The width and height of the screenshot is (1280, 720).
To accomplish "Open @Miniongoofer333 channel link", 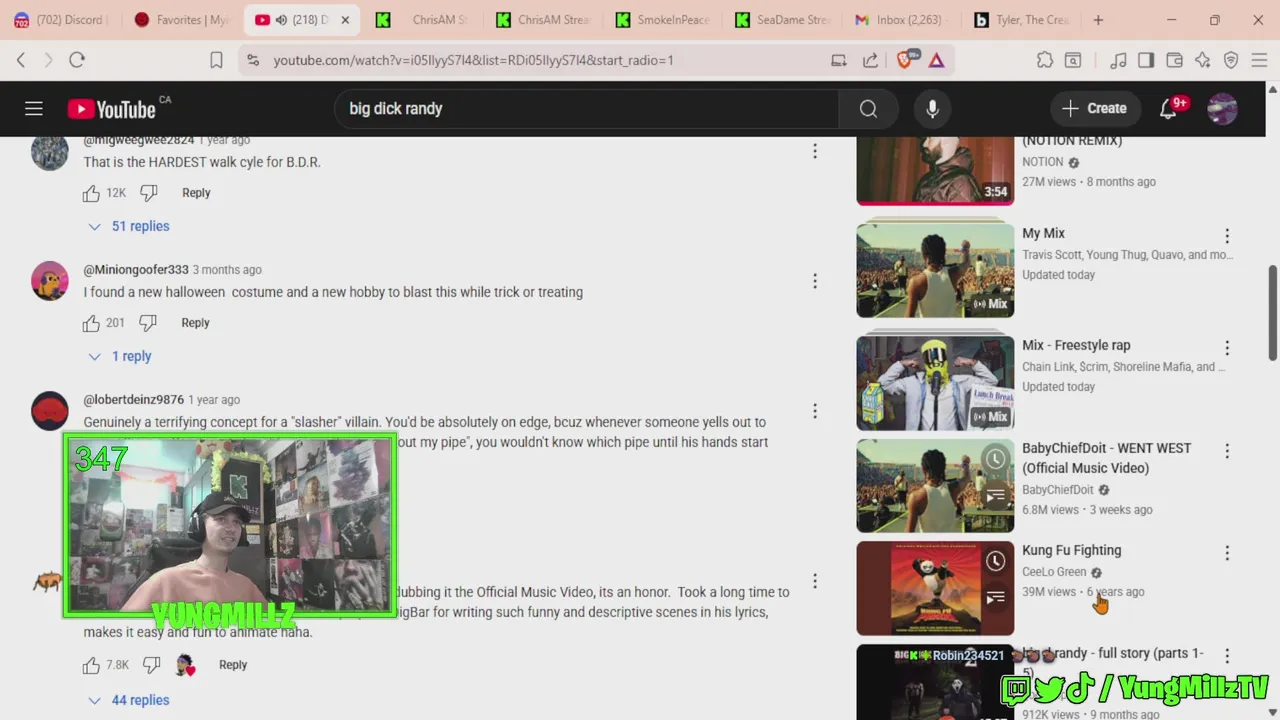I will [x=136, y=270].
